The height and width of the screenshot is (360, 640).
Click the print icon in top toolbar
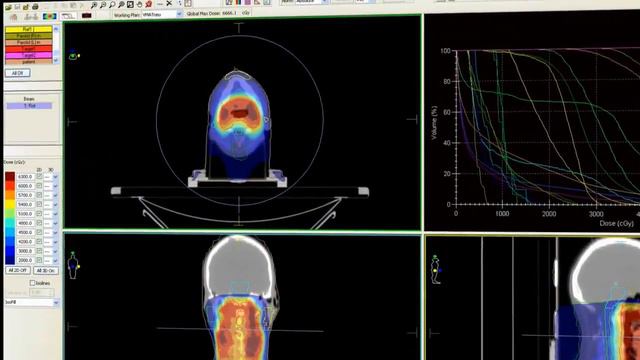(35, 7)
